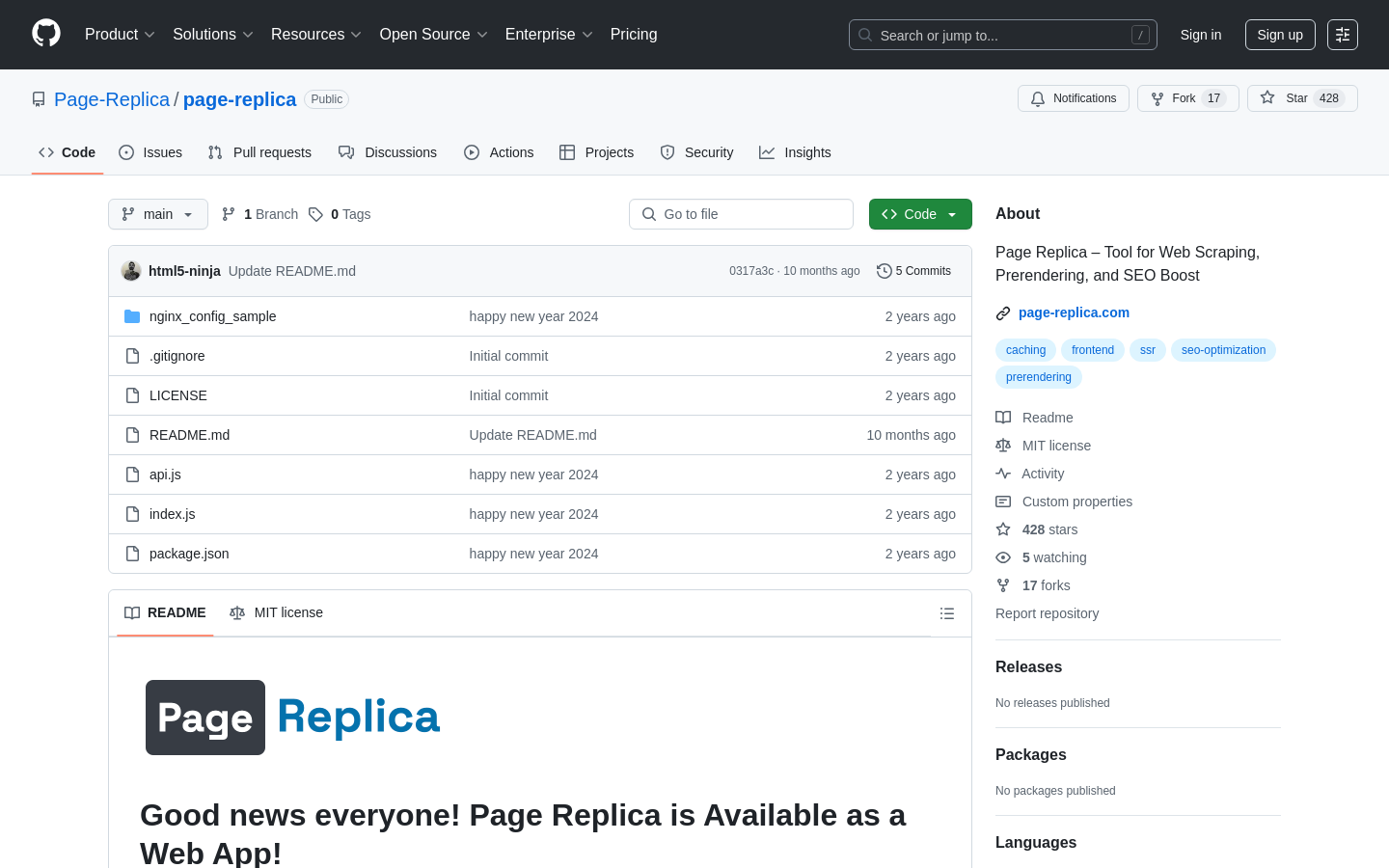Open the main branch selector dropdown

click(x=158, y=214)
